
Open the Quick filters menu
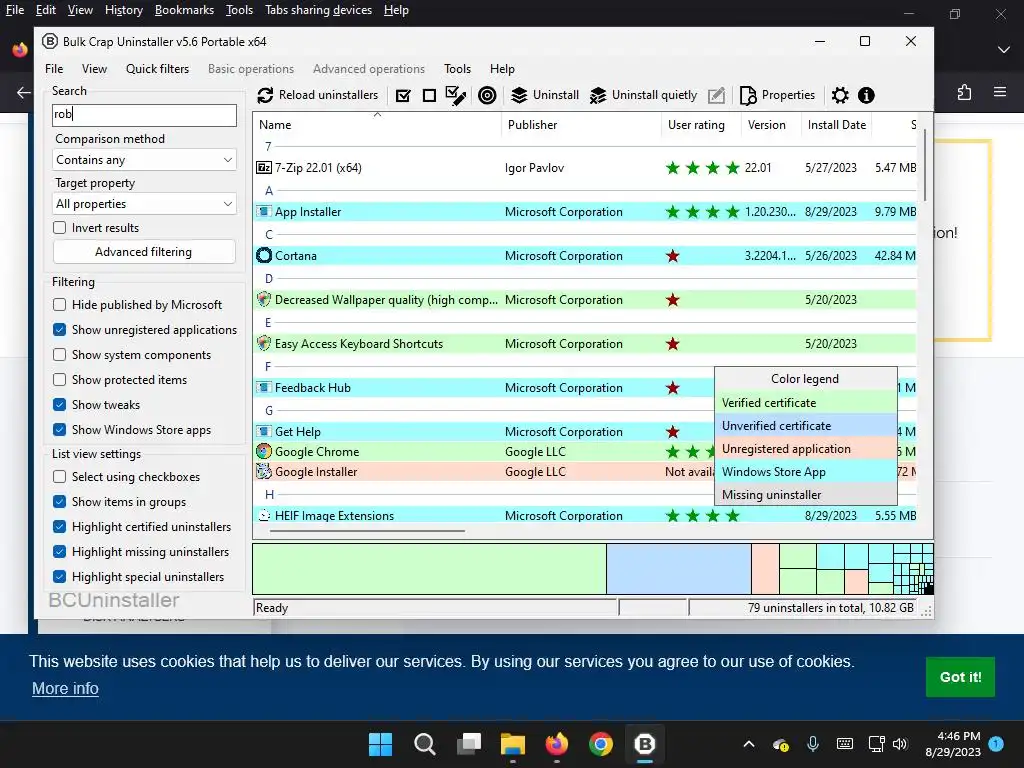(157, 69)
